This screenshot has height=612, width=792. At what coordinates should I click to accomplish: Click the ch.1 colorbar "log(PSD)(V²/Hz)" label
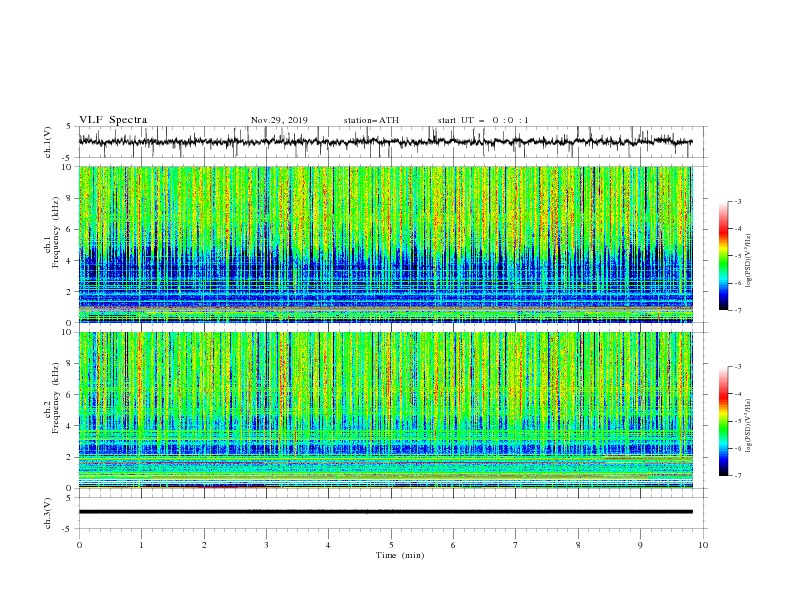(x=749, y=261)
